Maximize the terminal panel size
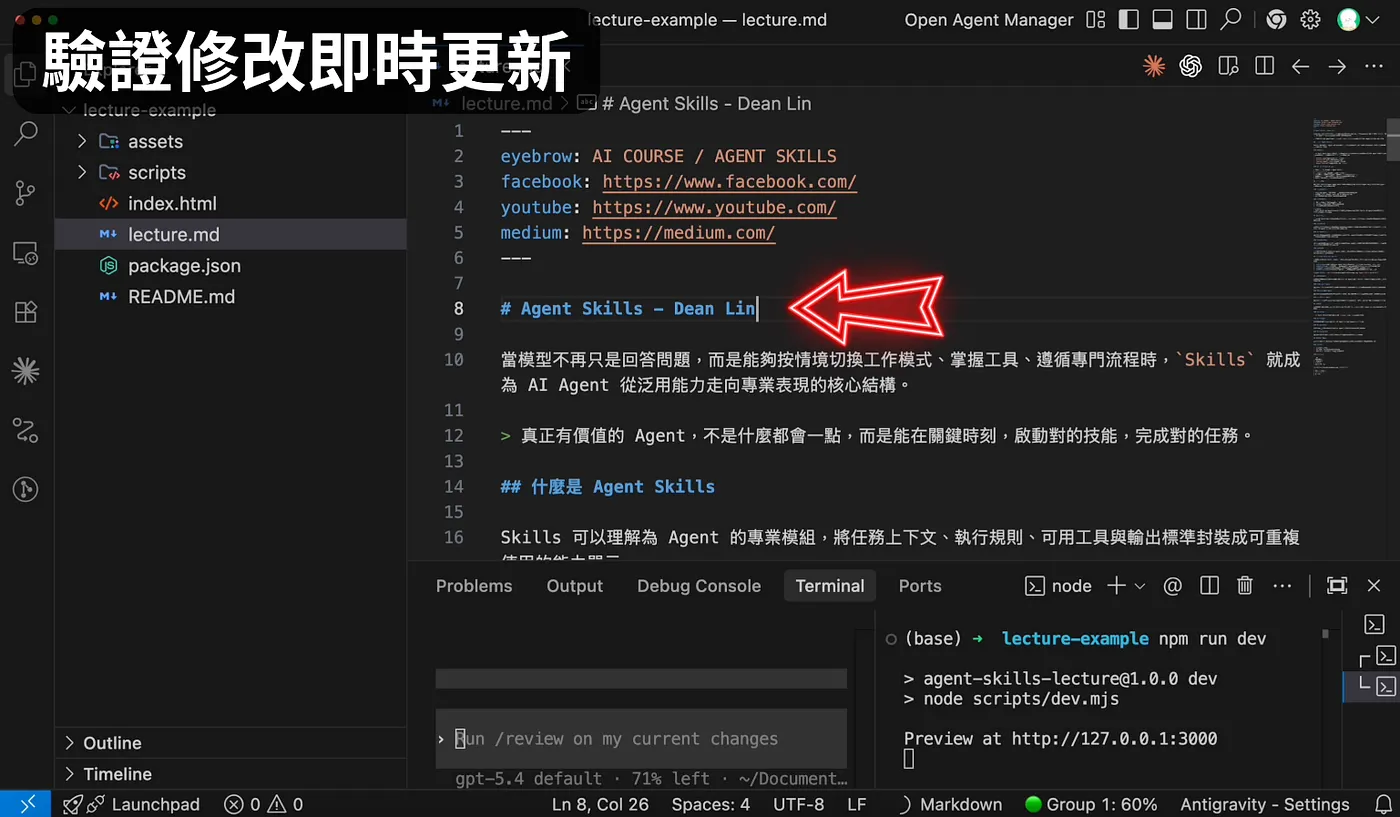This screenshot has height=817, width=1400. (x=1336, y=586)
